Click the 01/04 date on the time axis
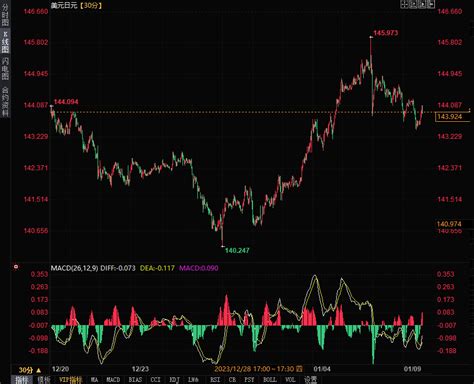This screenshot has height=384, width=474. 322,369
